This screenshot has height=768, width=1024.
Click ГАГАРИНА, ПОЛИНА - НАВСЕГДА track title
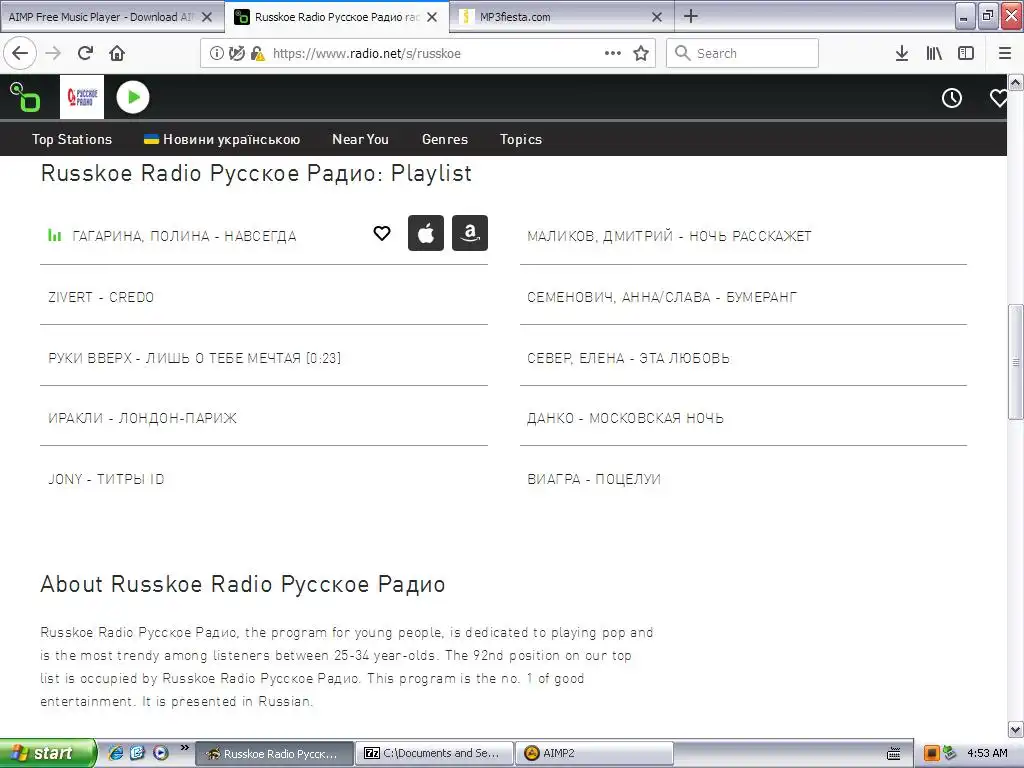click(184, 236)
